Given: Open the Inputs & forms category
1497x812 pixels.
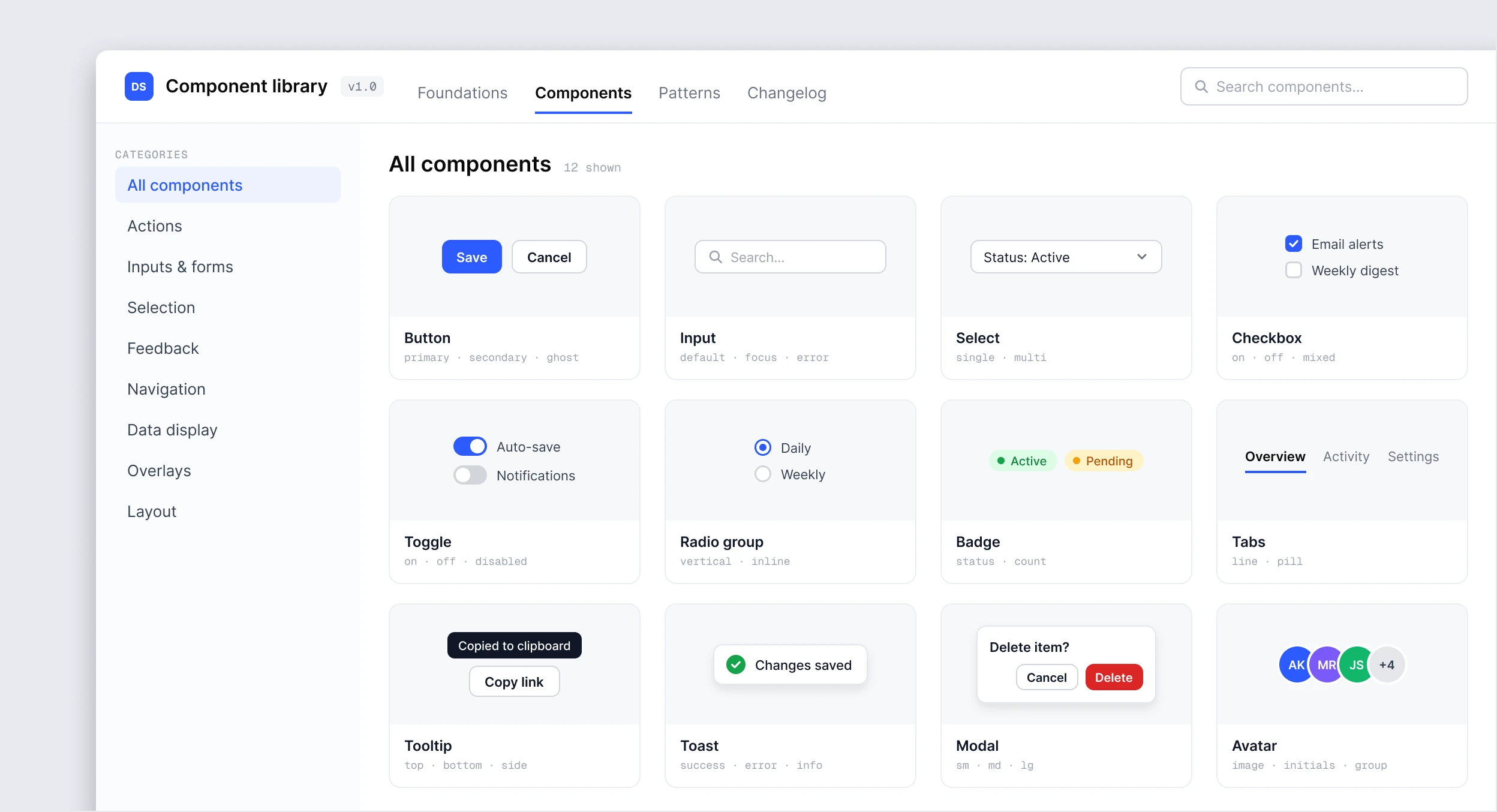Looking at the screenshot, I should pos(228,266).
